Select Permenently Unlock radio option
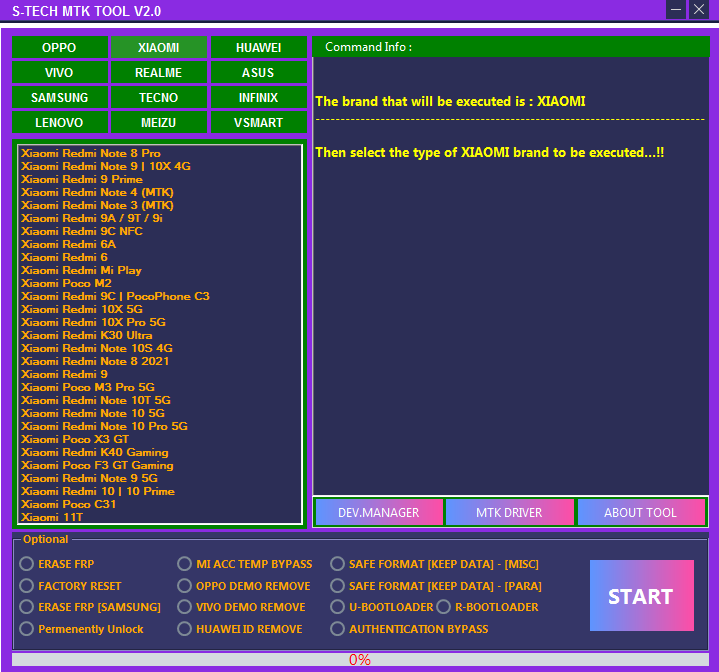The height and width of the screenshot is (672, 719). (81, 629)
